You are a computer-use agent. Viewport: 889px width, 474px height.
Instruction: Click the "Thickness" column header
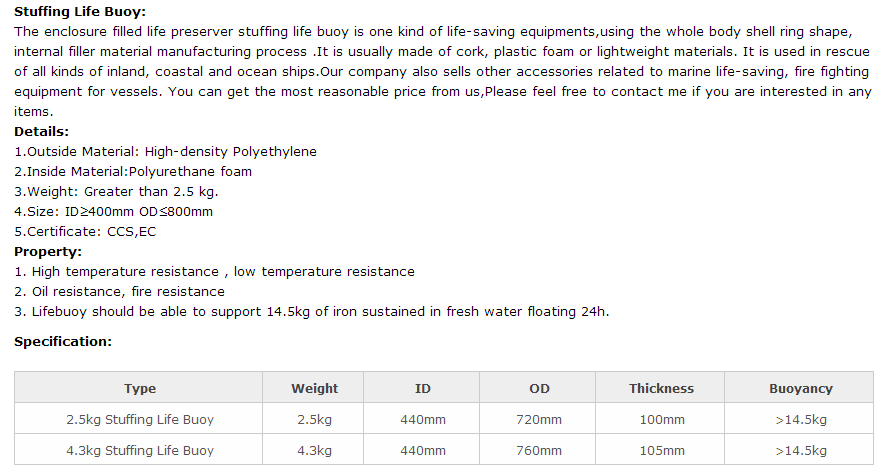click(x=661, y=389)
